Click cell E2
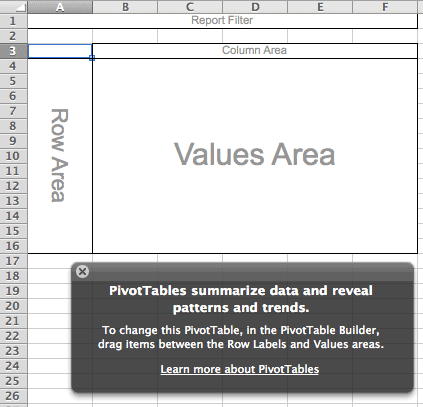This screenshot has width=423, height=407. (x=320, y=36)
